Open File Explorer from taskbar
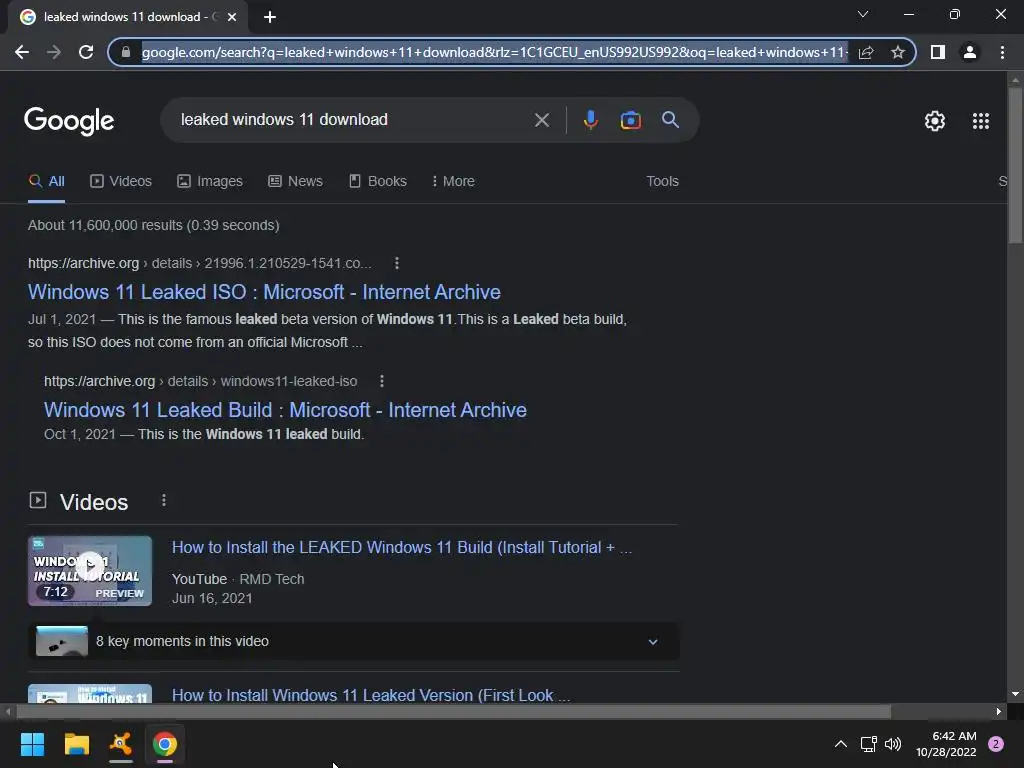 pos(76,744)
